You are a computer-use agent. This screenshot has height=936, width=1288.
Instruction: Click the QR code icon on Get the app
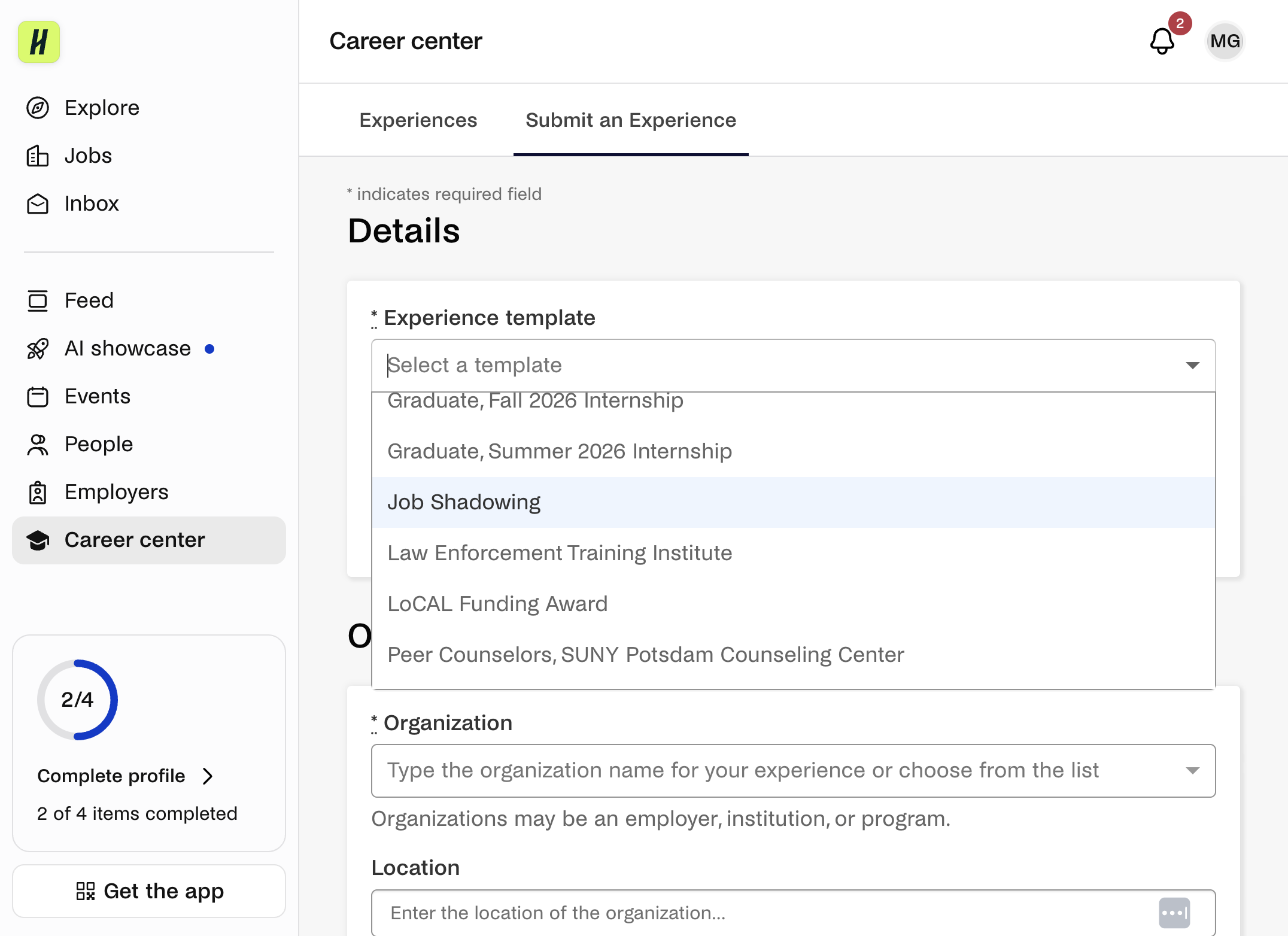(x=86, y=891)
